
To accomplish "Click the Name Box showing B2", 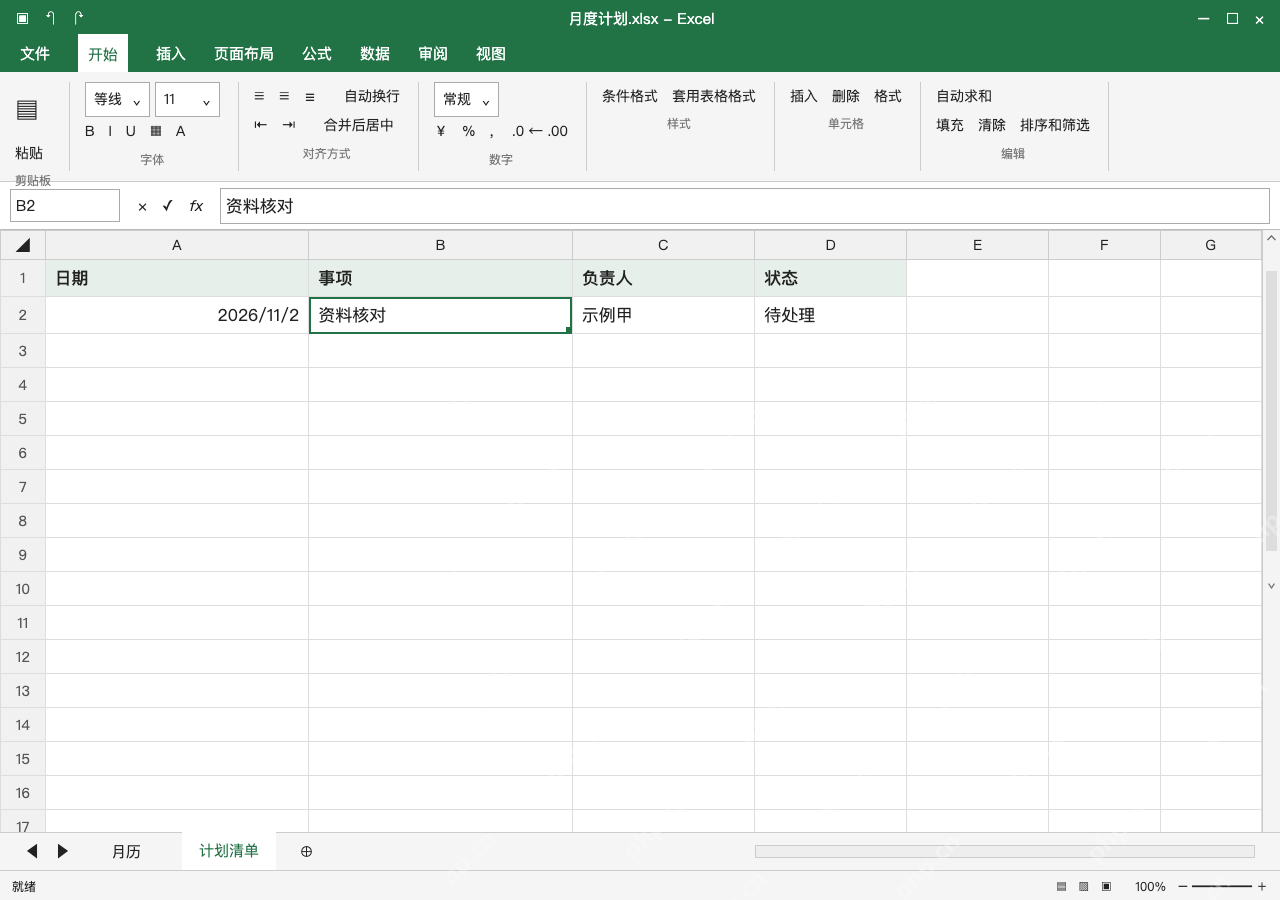I will click(65, 205).
